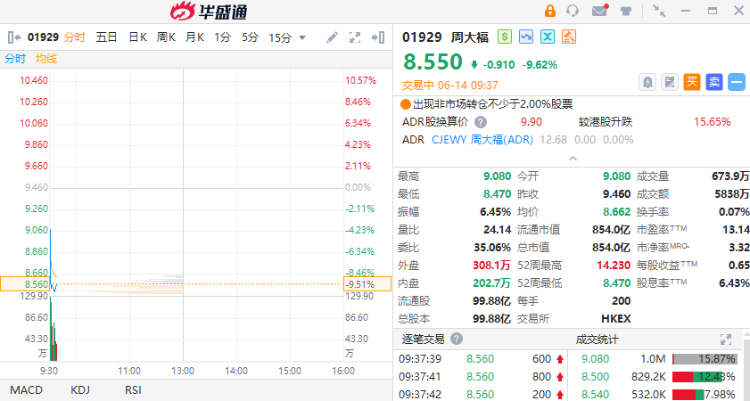Open the messages envelope icon
This screenshot has width=750, height=401.
coord(600,11)
